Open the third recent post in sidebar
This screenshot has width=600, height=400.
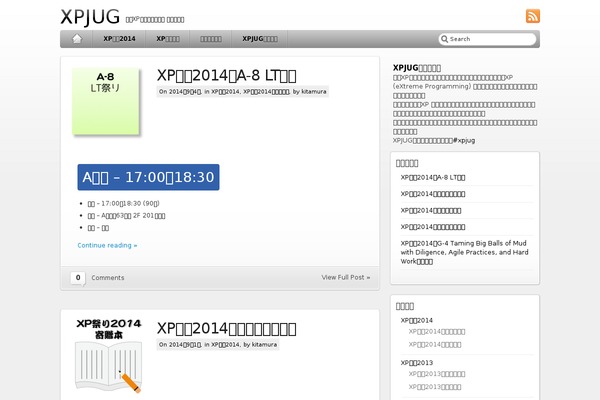click(x=431, y=211)
